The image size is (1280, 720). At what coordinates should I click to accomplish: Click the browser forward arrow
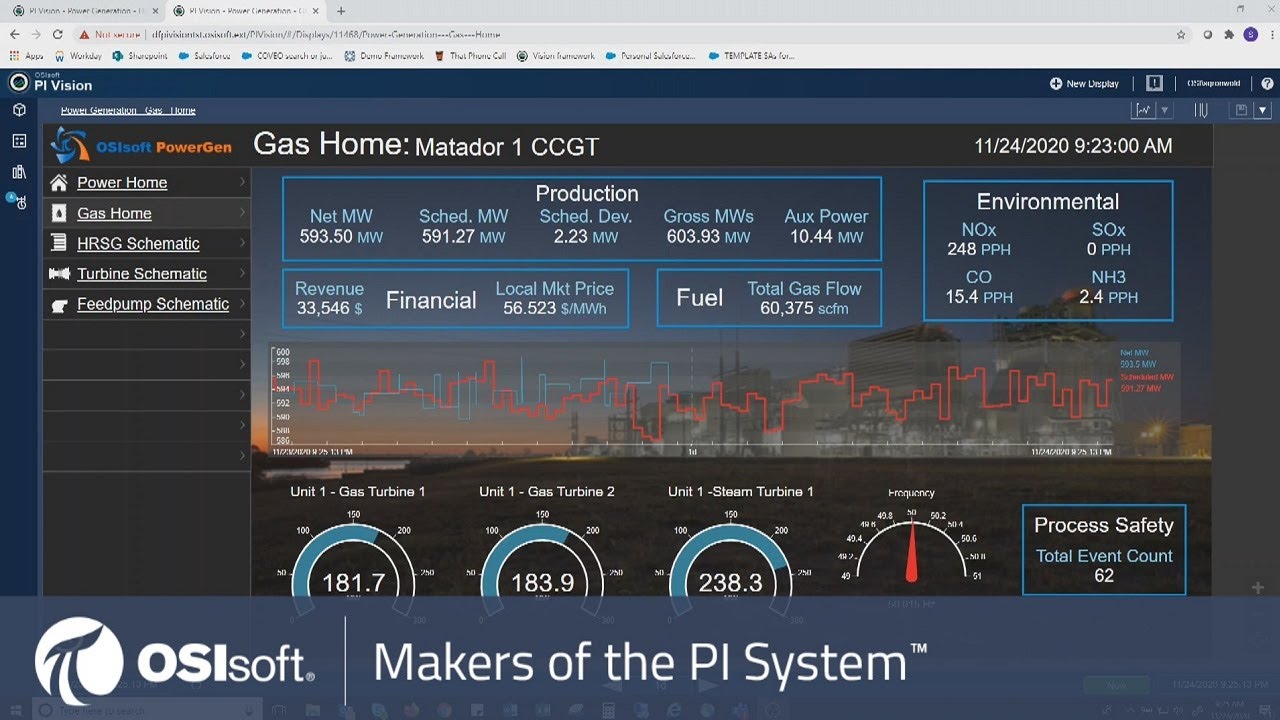38,34
